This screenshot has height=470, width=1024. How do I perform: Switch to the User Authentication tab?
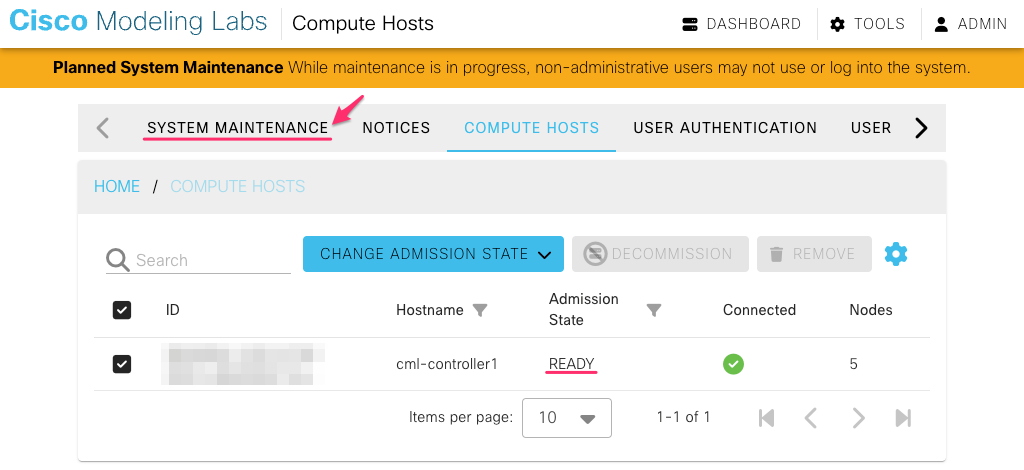click(725, 128)
